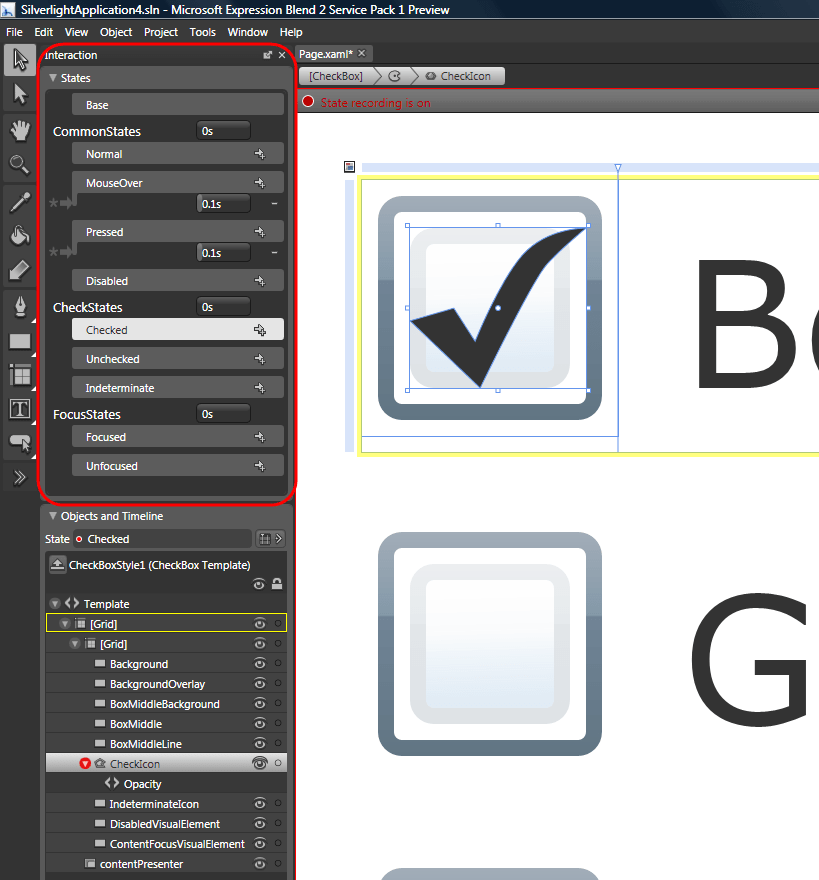The image size is (819, 880).
Task: Click CheckBox in the breadcrumb bar
Action: click(334, 75)
